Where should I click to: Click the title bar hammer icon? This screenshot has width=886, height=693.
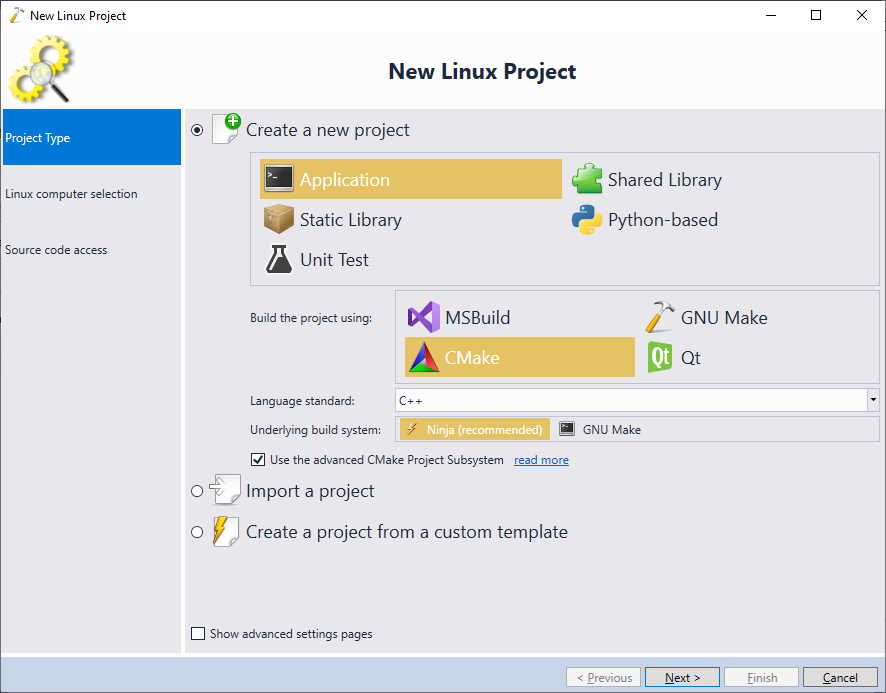pos(17,15)
